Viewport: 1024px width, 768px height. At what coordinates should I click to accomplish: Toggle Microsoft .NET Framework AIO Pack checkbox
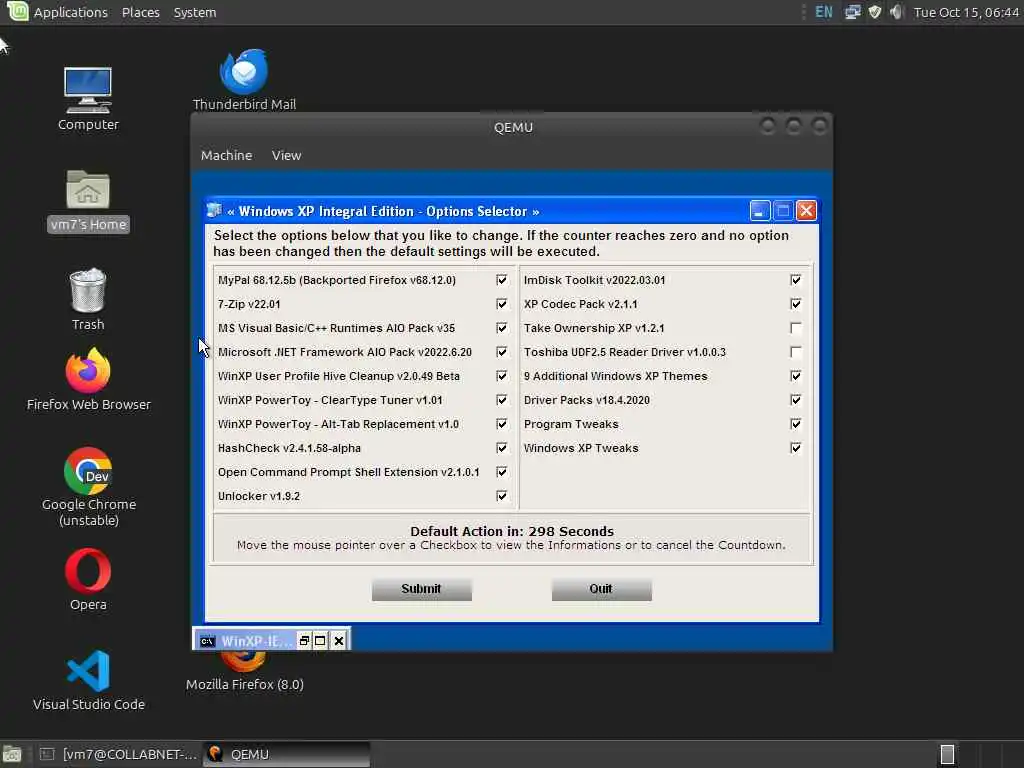502,352
